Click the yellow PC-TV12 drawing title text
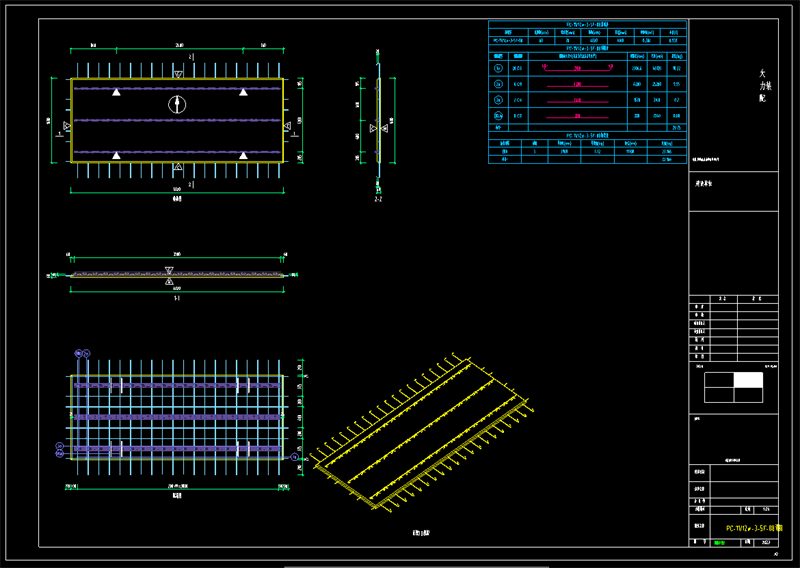The width and height of the screenshot is (800, 568). pos(754,528)
